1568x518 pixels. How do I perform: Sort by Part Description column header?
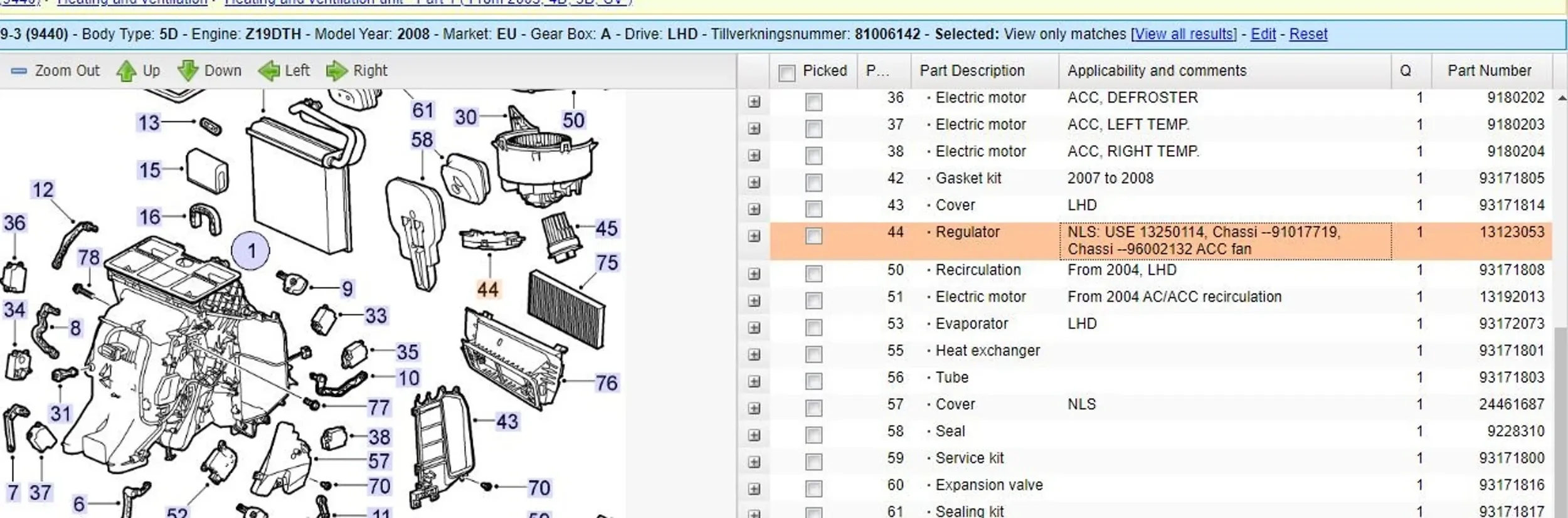click(x=985, y=71)
